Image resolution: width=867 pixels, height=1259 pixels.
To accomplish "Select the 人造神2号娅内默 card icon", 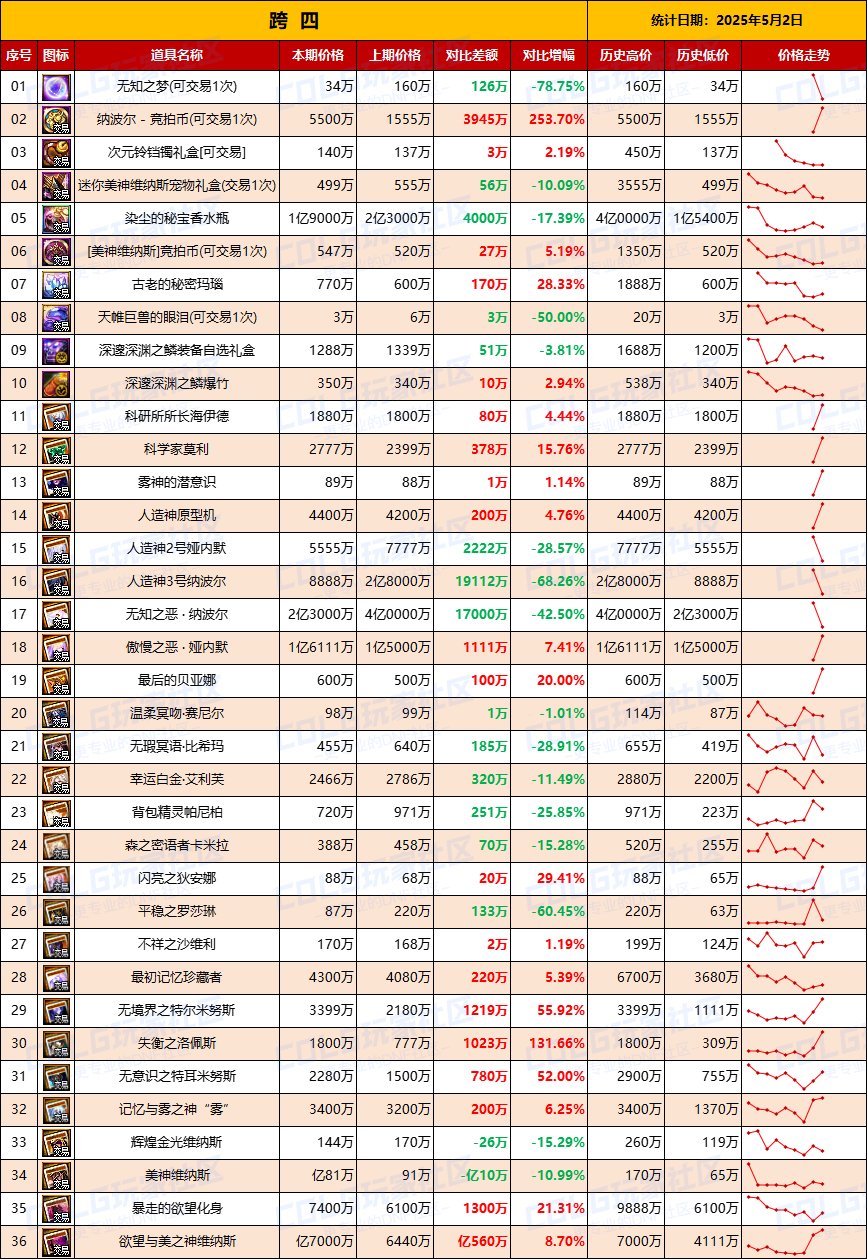I will pyautogui.click(x=56, y=548).
